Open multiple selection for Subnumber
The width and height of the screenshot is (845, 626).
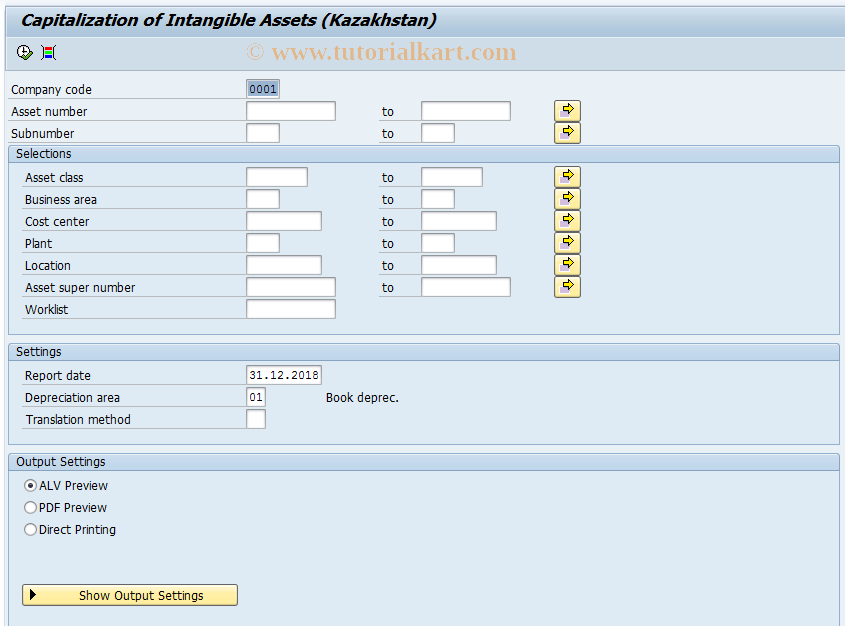567,133
